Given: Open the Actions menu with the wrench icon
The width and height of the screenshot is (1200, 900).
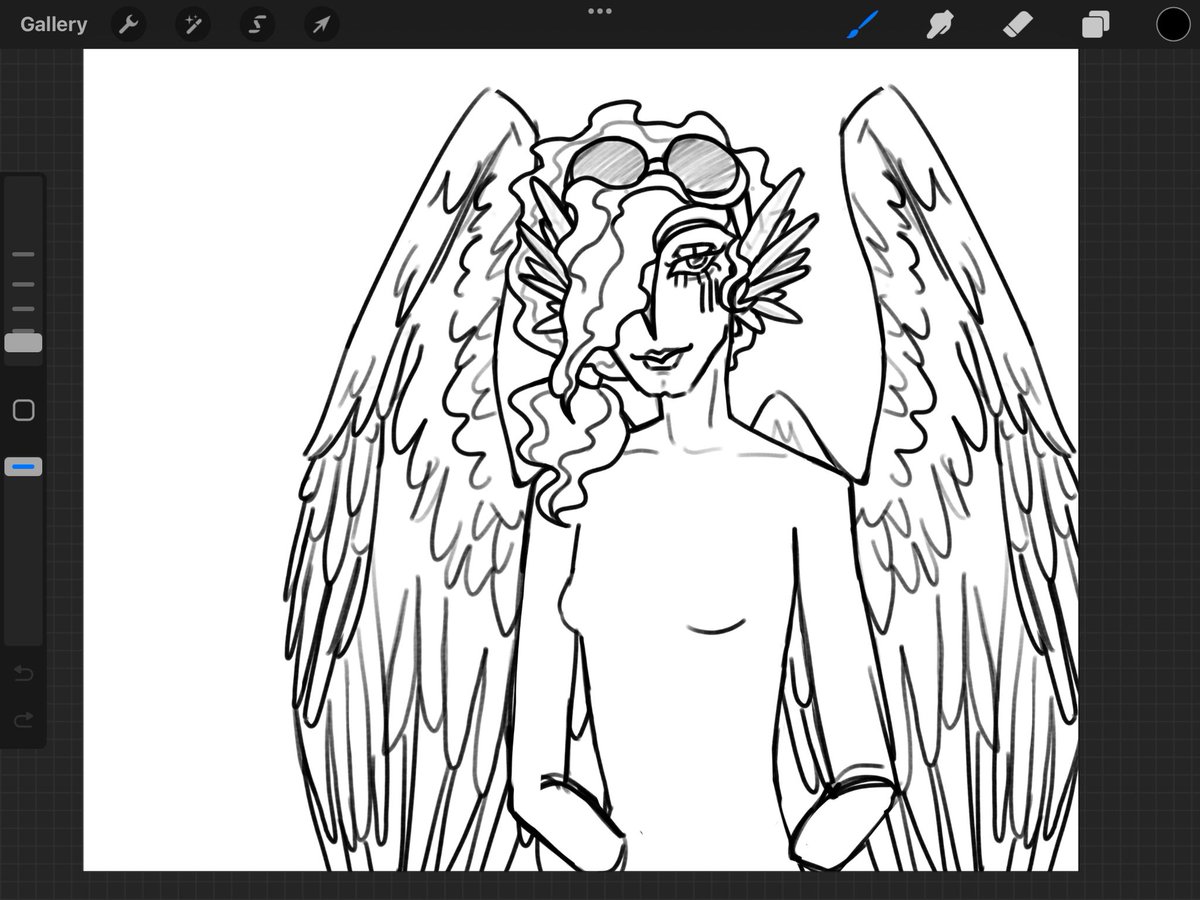Looking at the screenshot, I should point(128,24).
